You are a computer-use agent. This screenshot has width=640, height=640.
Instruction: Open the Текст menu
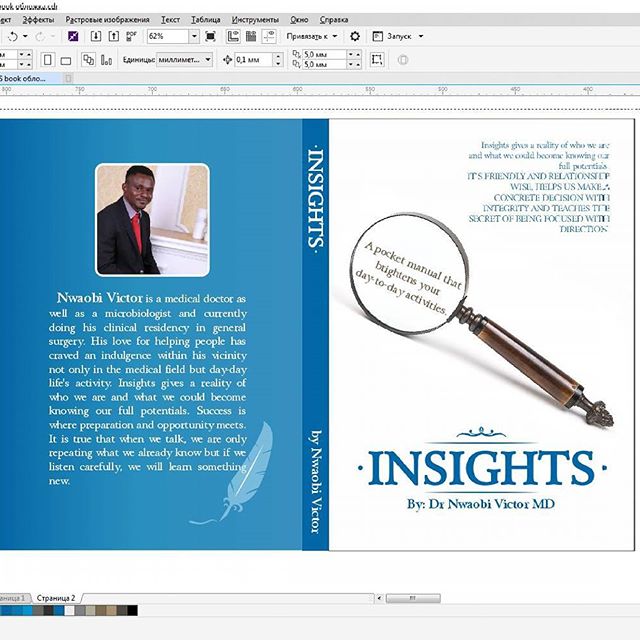tap(170, 20)
